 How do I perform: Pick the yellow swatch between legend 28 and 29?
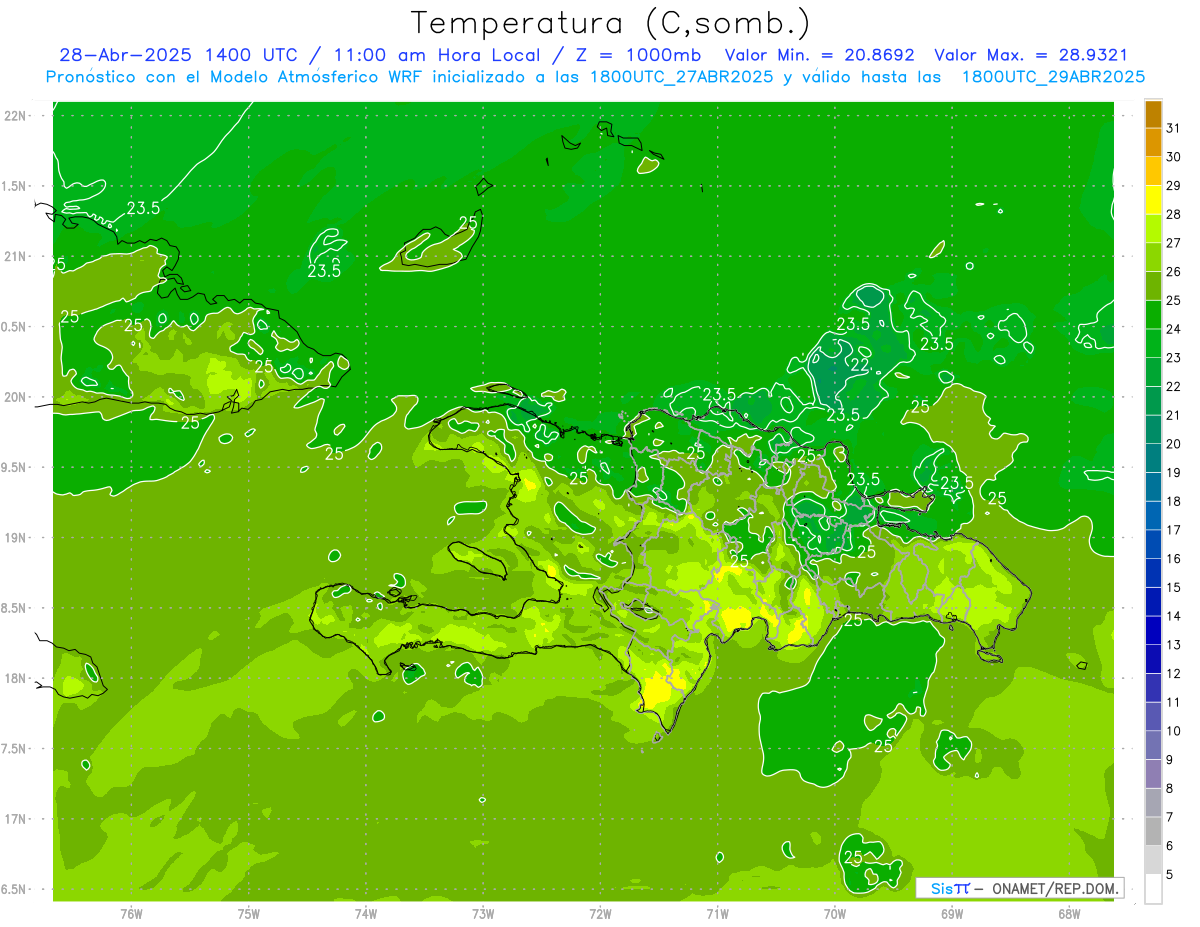point(1153,200)
